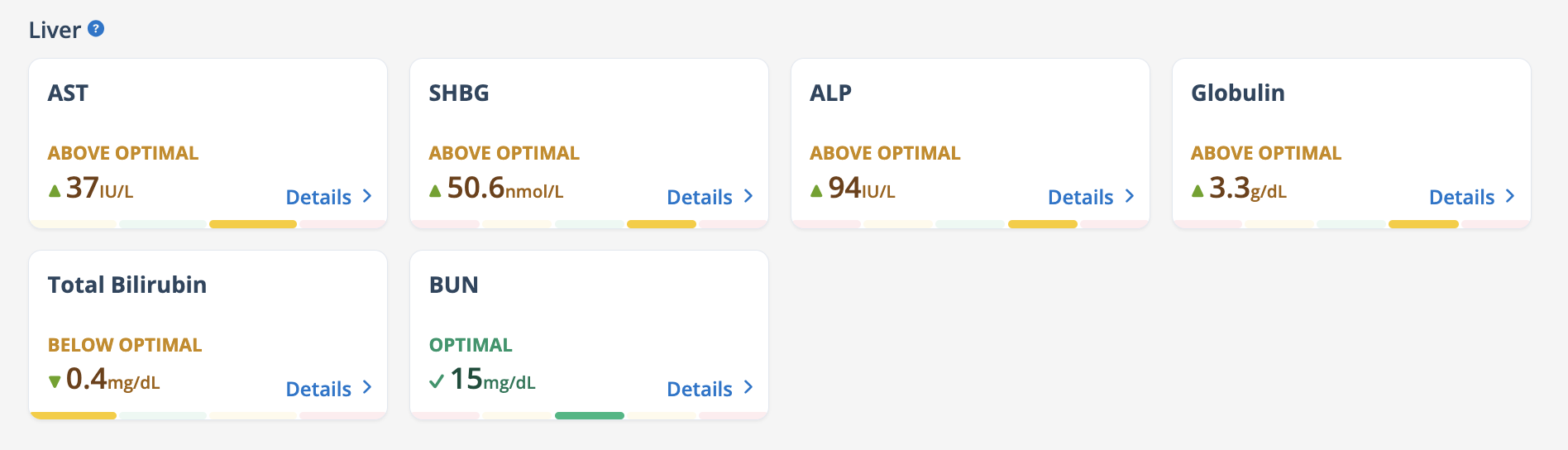
Task: Click the BUN green optimal range bar
Action: 590,415
